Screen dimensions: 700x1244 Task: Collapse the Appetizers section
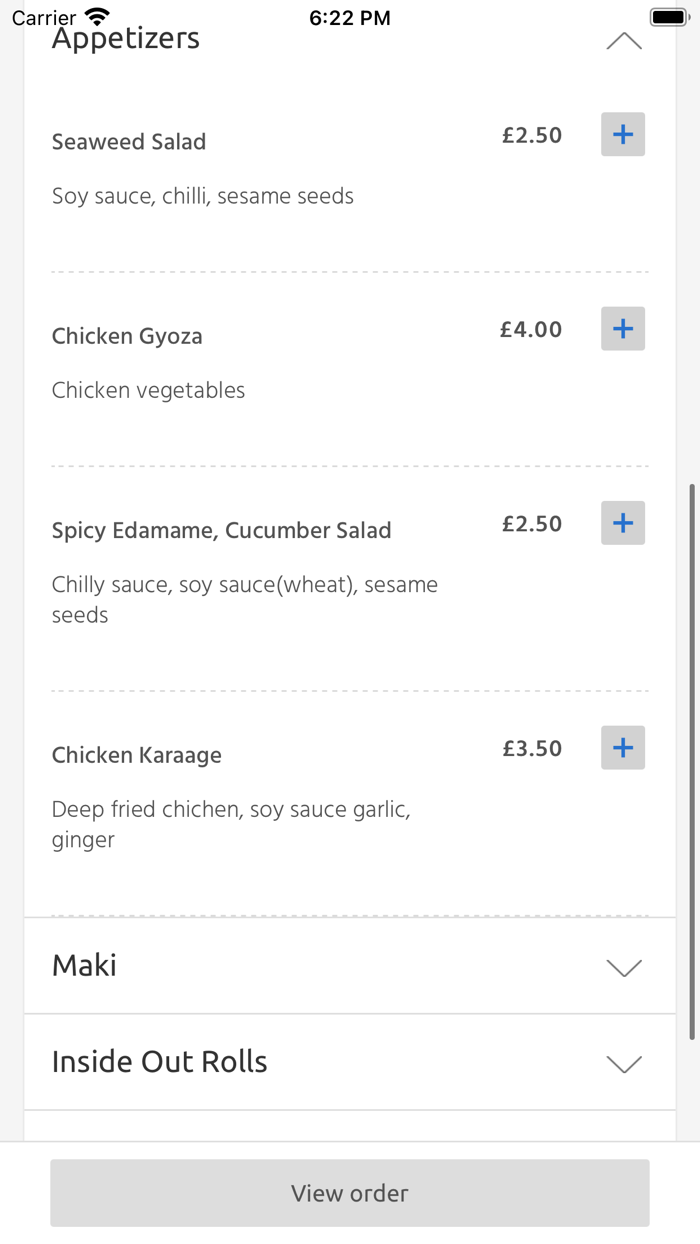pos(624,40)
